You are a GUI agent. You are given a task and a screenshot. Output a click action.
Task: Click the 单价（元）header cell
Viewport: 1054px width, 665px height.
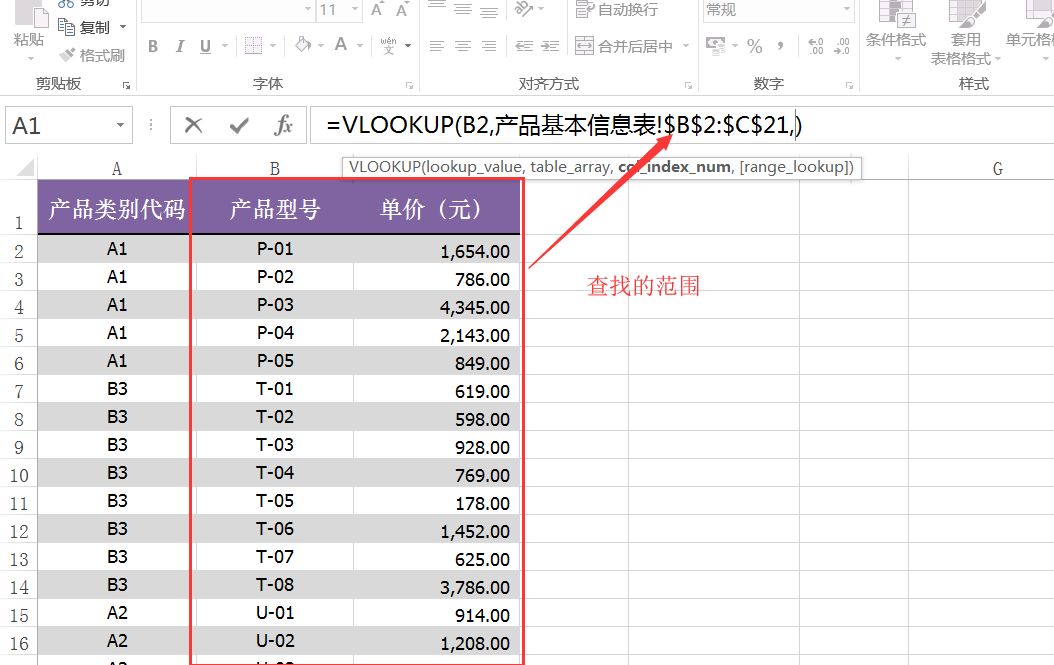[437, 208]
